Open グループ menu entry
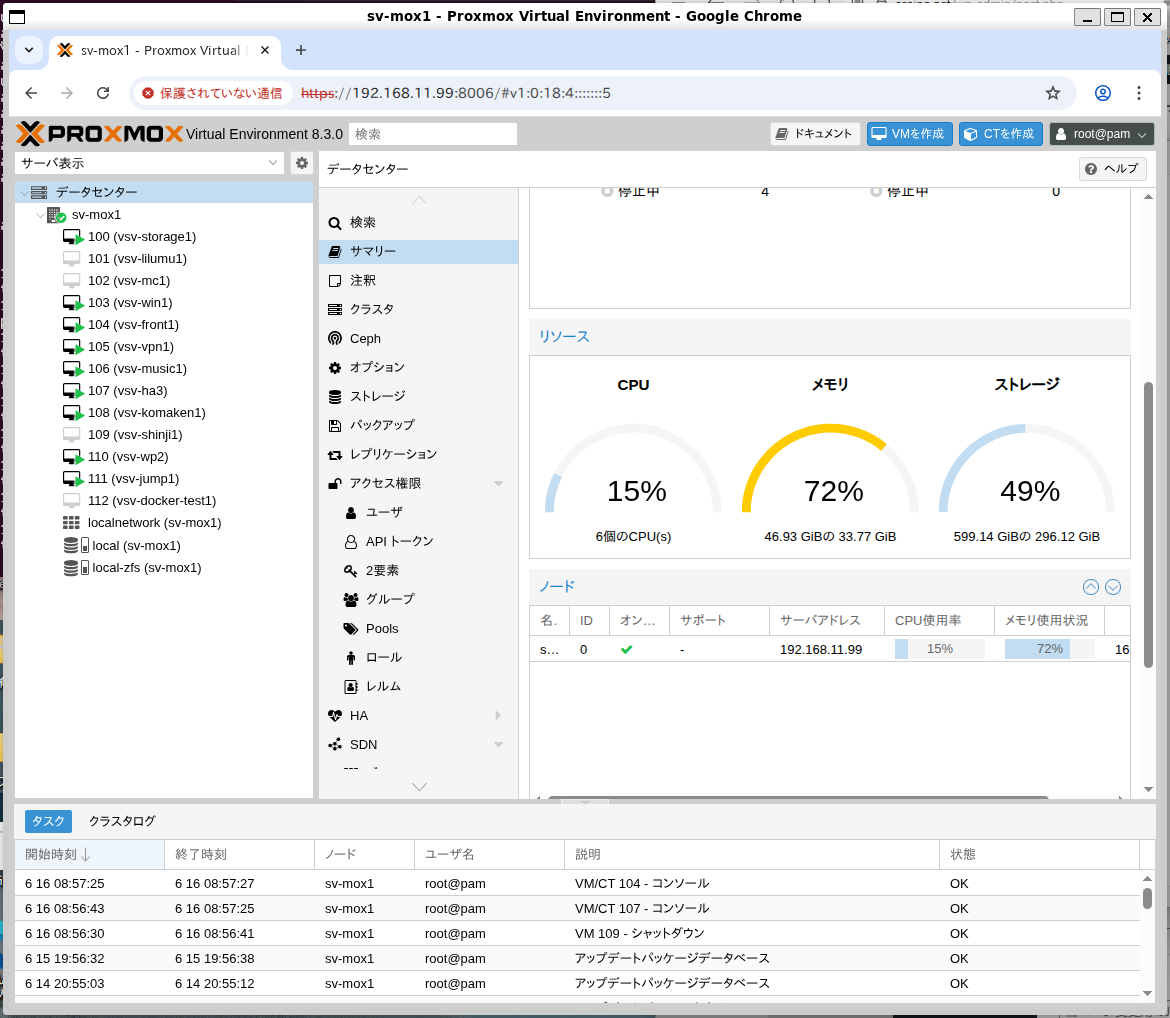The height and width of the screenshot is (1018, 1170). tap(419, 599)
